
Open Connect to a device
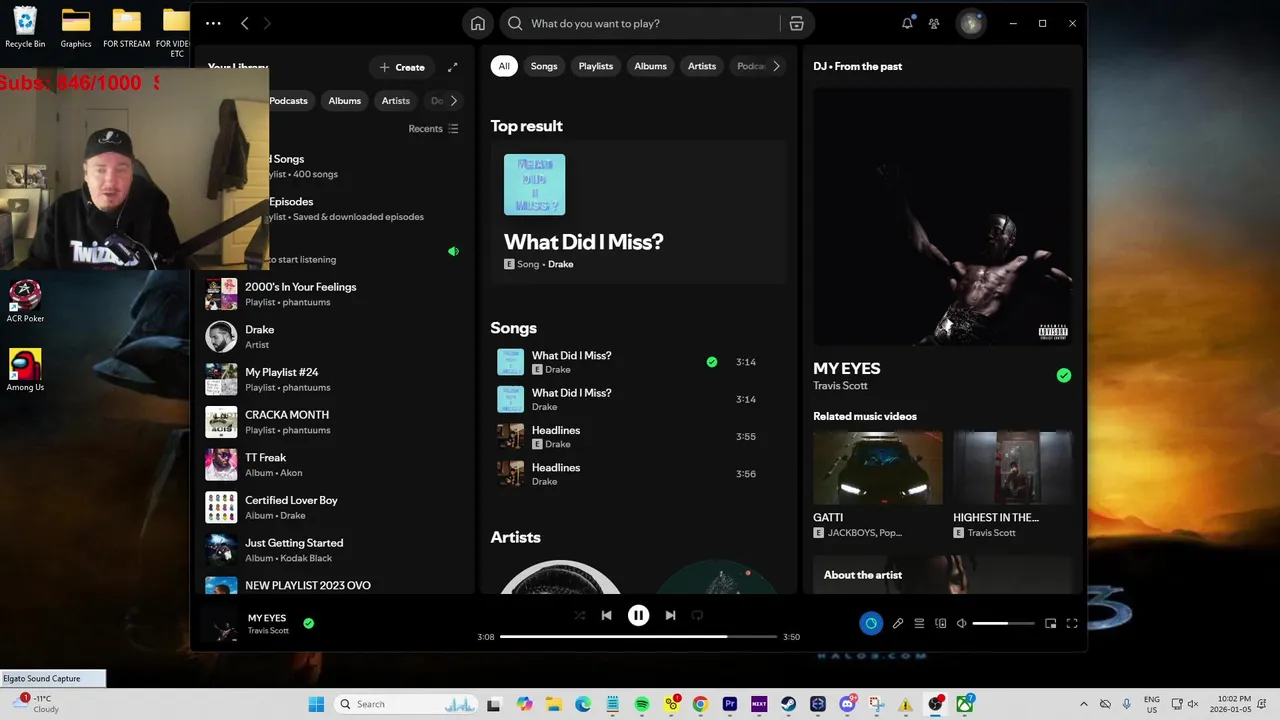coord(940,623)
